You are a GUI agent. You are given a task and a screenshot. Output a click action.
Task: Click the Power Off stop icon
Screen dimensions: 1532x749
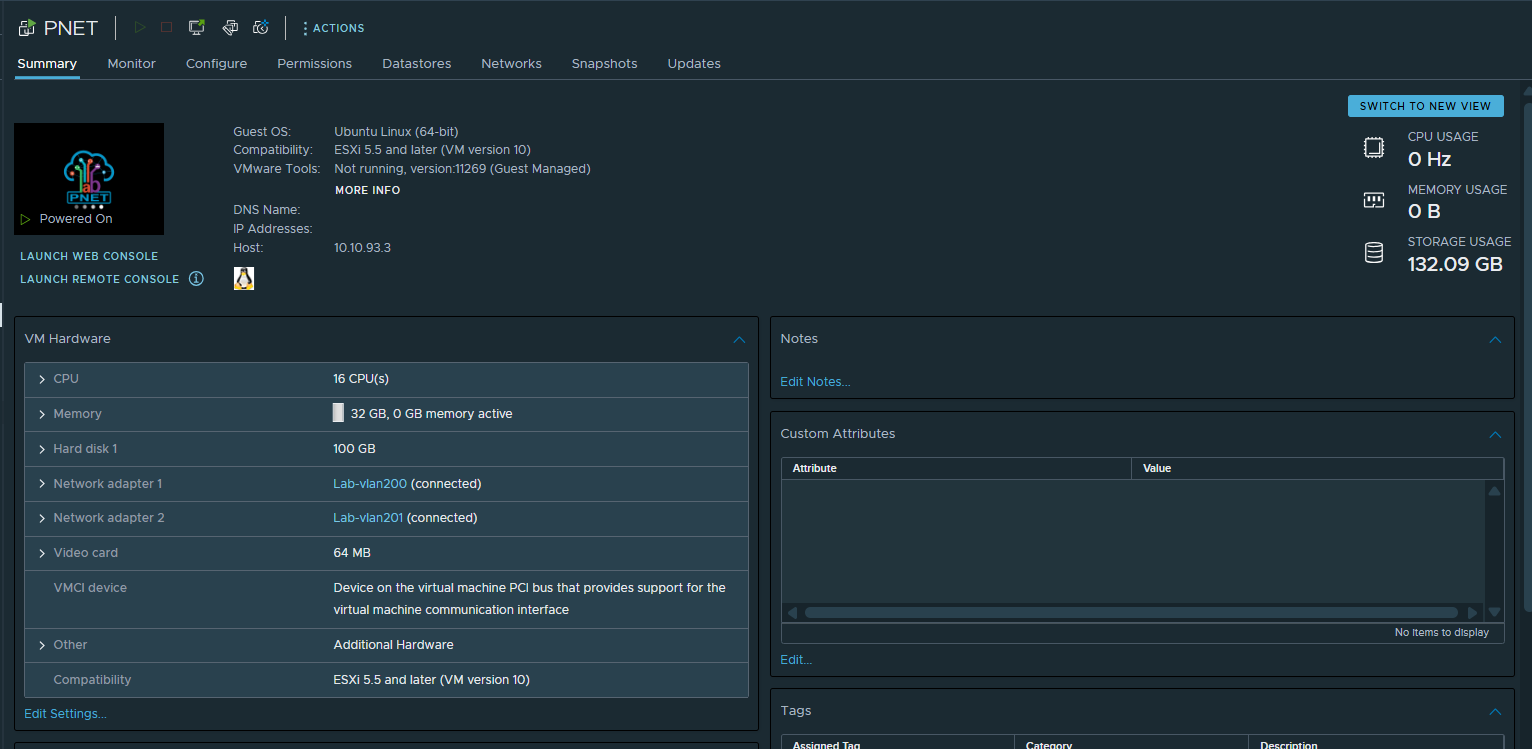click(x=167, y=28)
